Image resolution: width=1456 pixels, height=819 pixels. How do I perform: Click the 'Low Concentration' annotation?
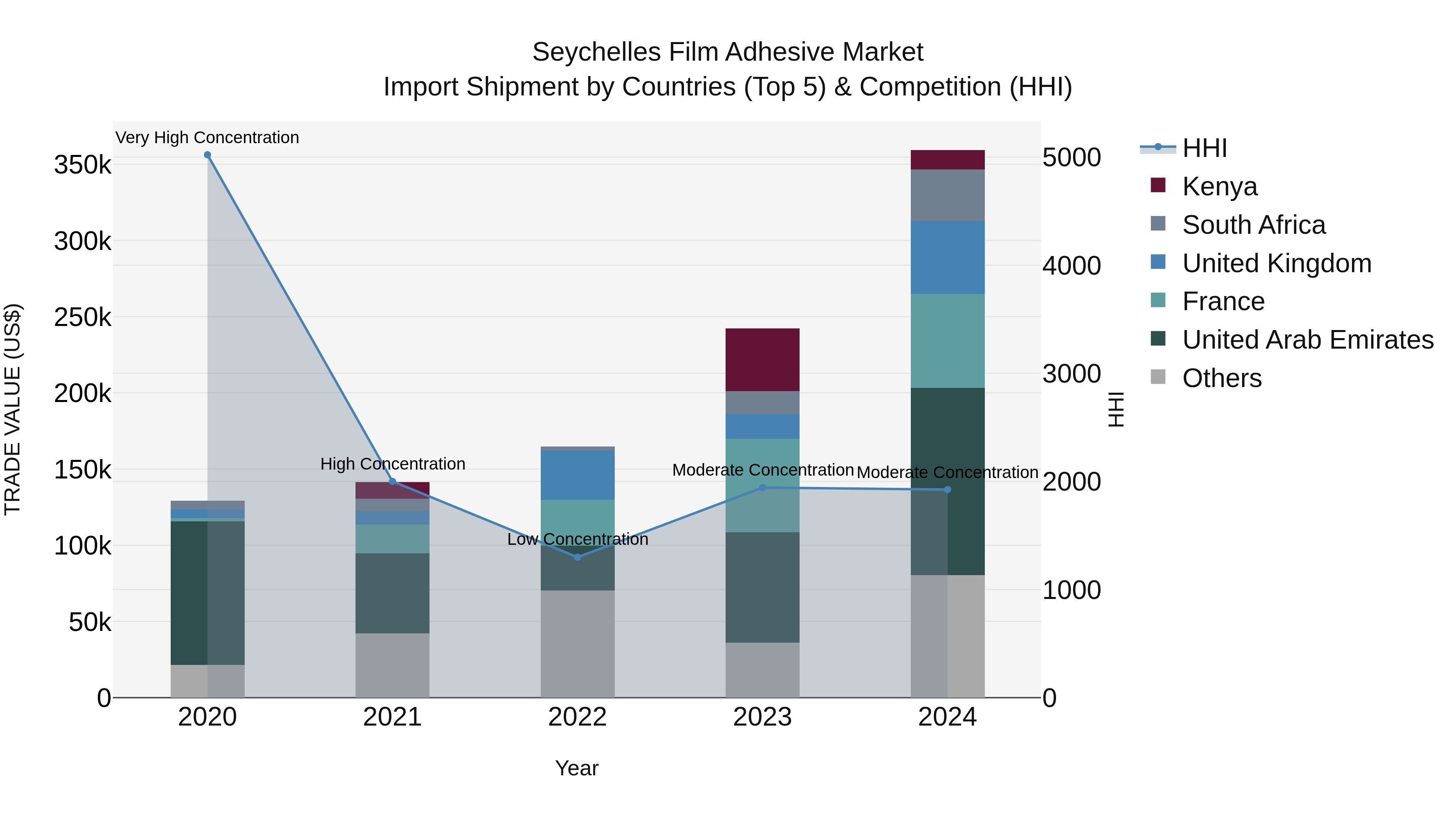coord(578,539)
